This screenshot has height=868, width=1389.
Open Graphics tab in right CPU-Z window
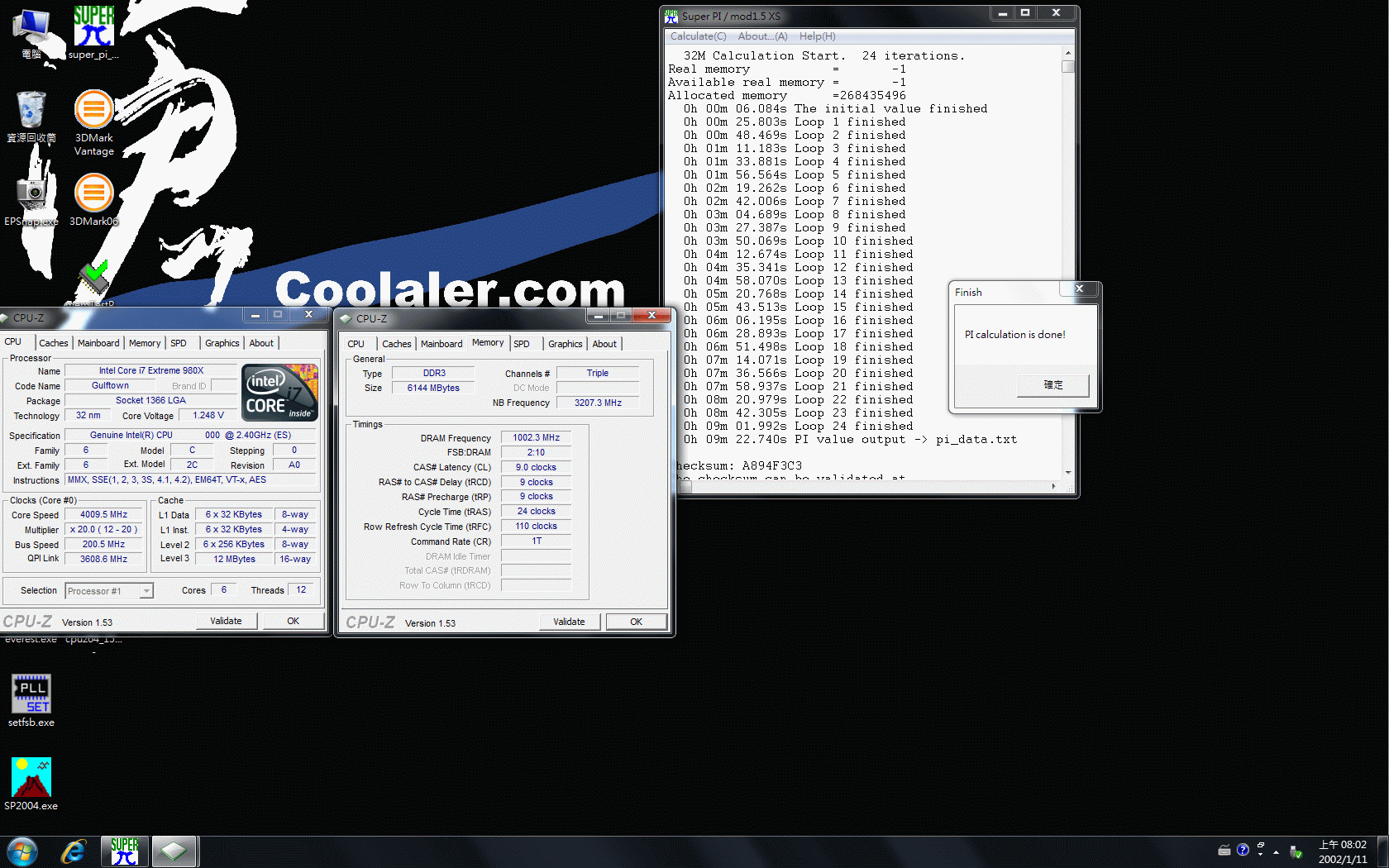coord(565,344)
